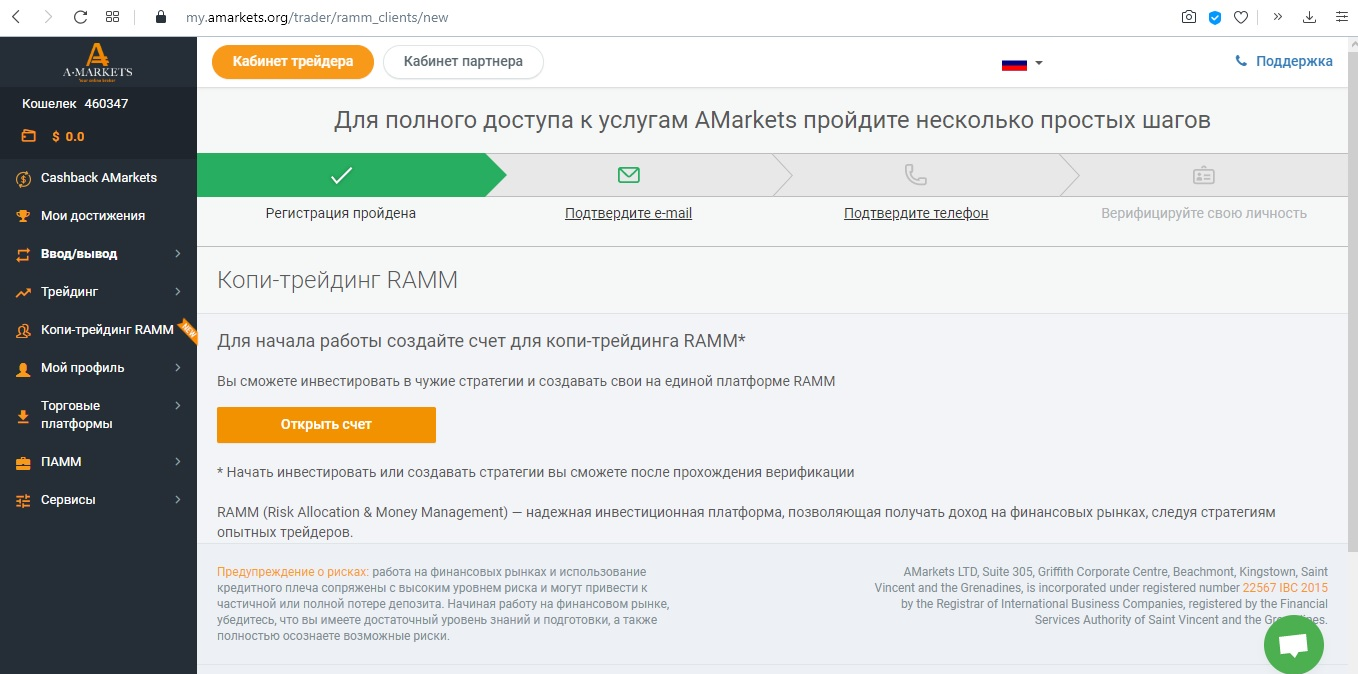
Task: Switch to Кабинет трейдера tab
Action: (293, 62)
